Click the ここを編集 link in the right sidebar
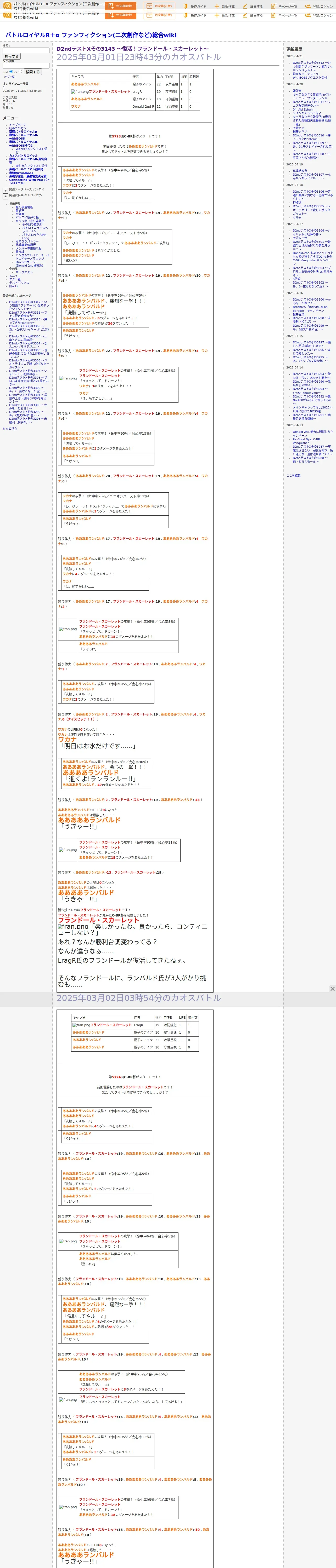 click(x=293, y=475)
